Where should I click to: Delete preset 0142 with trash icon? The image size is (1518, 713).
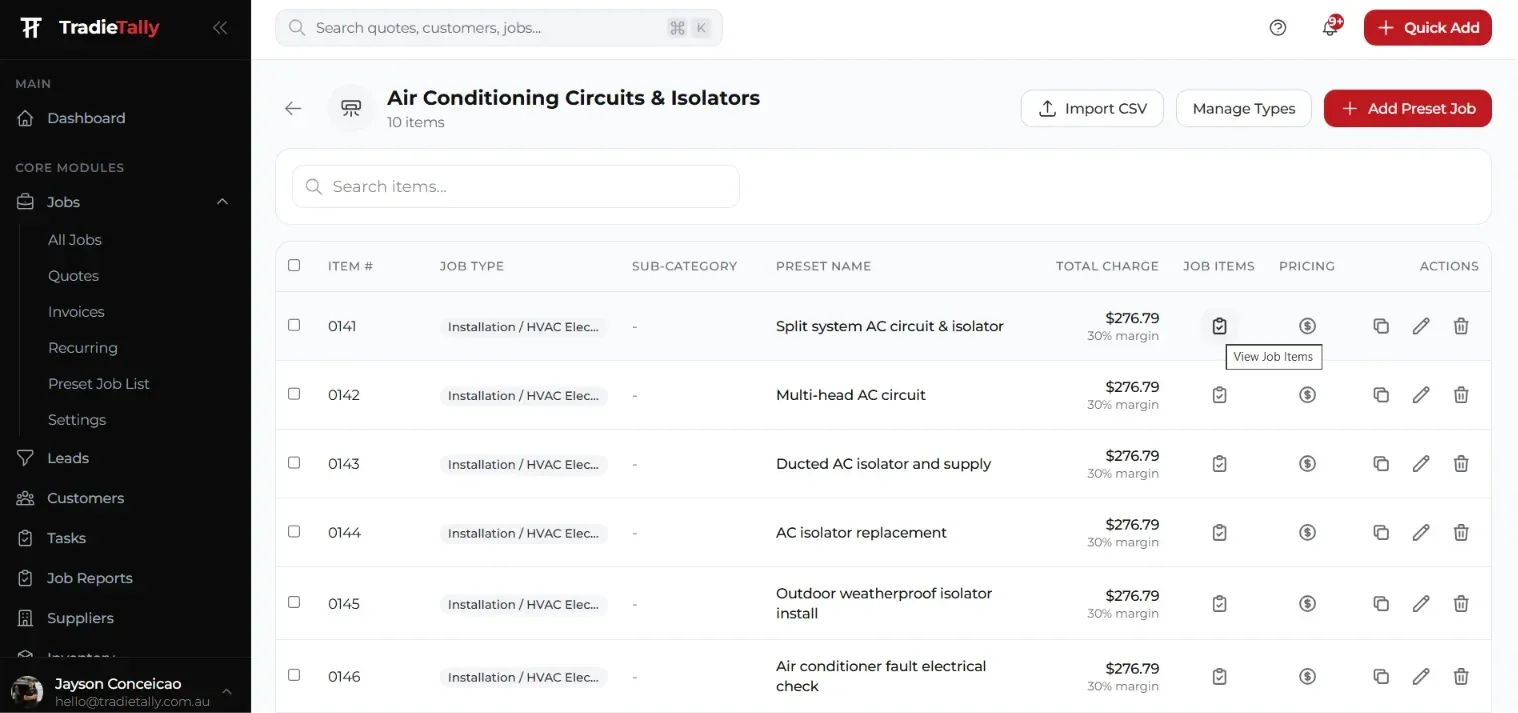point(1461,395)
